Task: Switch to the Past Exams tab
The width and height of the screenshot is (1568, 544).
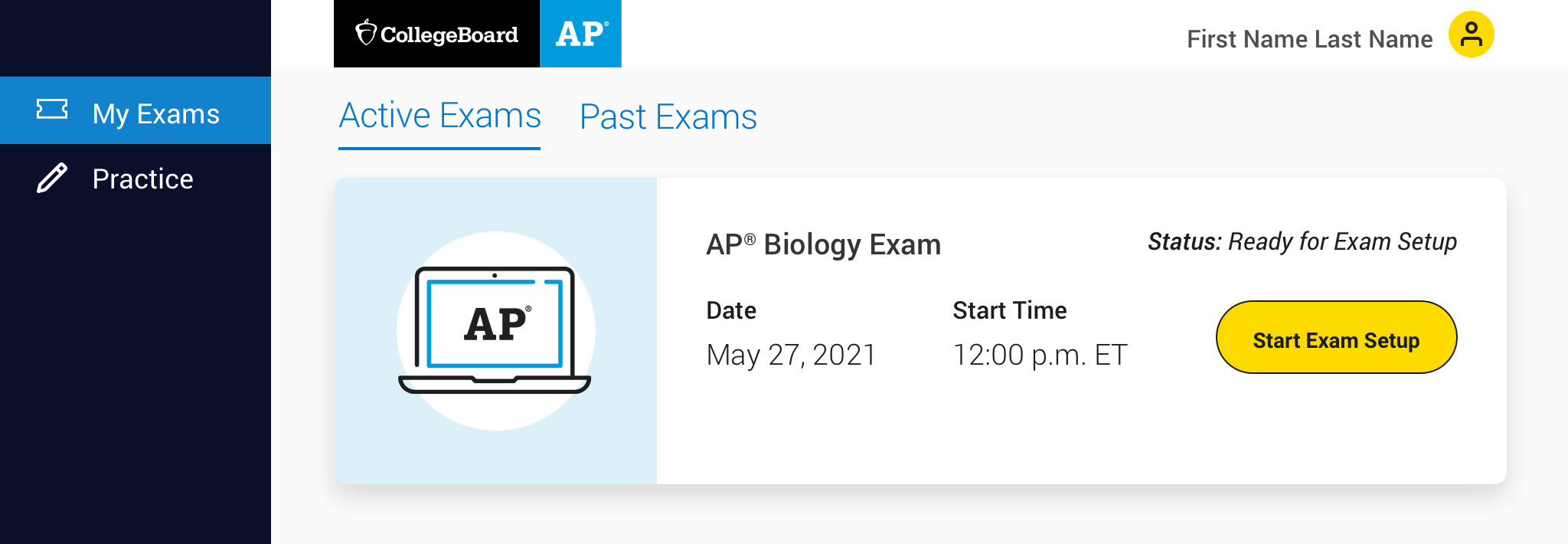Action: click(668, 117)
